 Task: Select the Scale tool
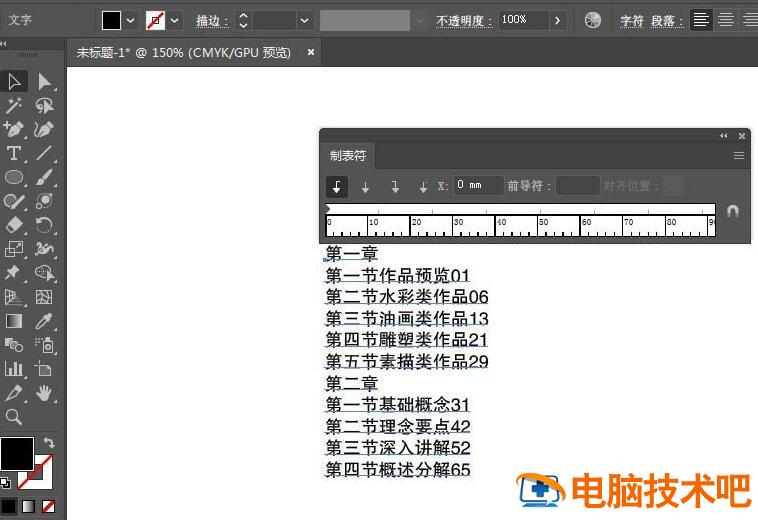tap(14, 249)
